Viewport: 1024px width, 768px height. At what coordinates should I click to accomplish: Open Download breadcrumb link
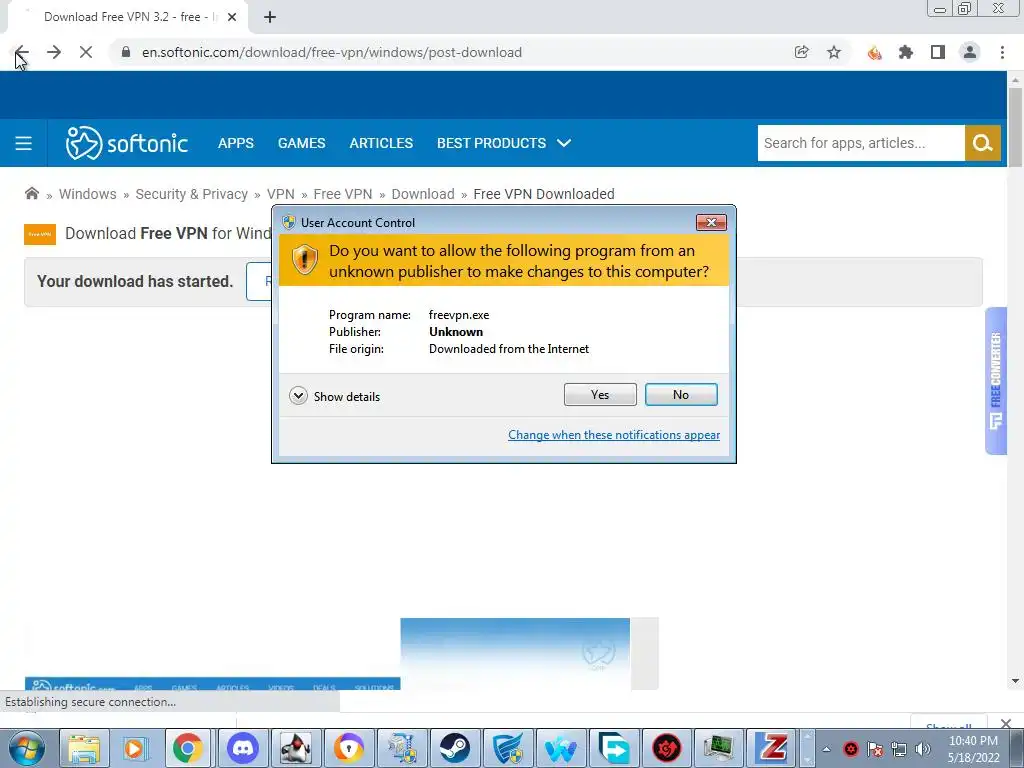[423, 194]
